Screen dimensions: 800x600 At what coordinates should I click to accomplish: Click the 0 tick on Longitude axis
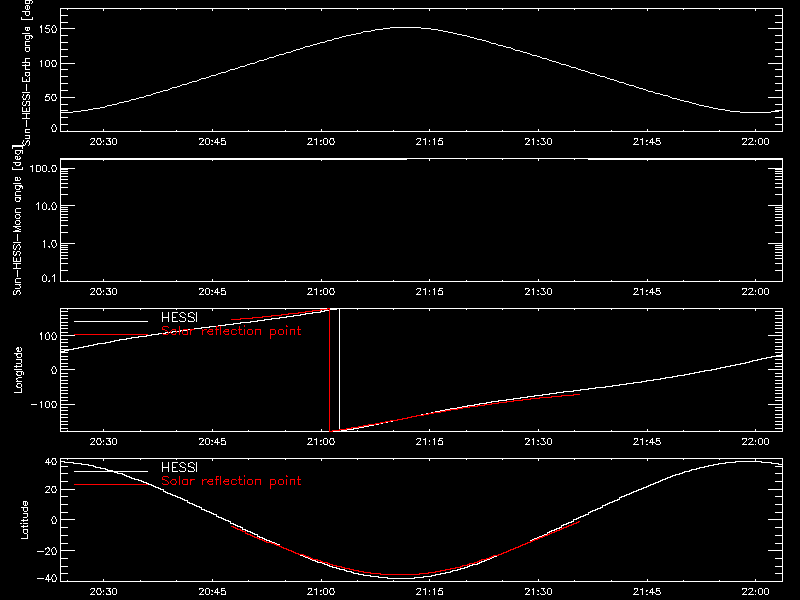(55, 370)
